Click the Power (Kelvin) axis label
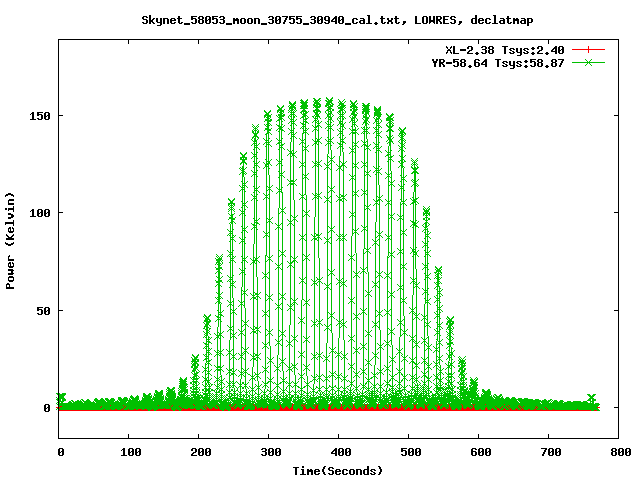640x480 pixels. (x=10, y=241)
